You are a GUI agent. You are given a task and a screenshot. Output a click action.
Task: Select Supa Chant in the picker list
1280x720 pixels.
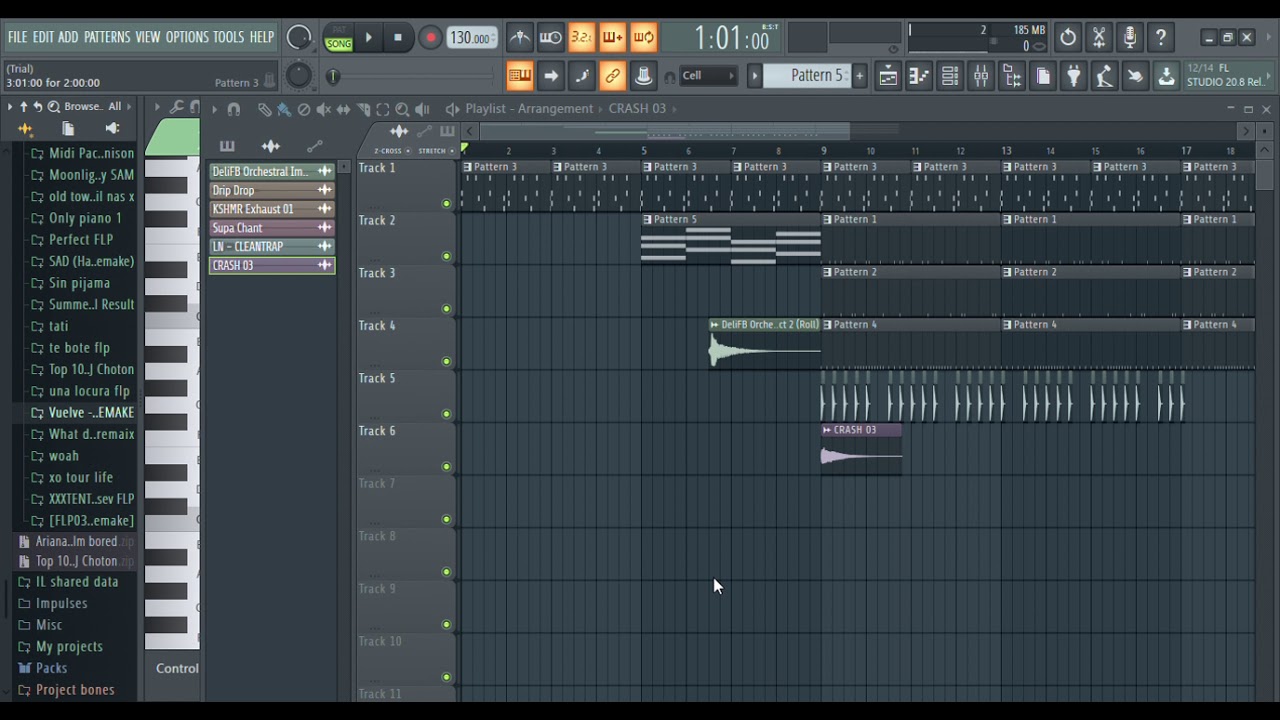[x=271, y=228]
